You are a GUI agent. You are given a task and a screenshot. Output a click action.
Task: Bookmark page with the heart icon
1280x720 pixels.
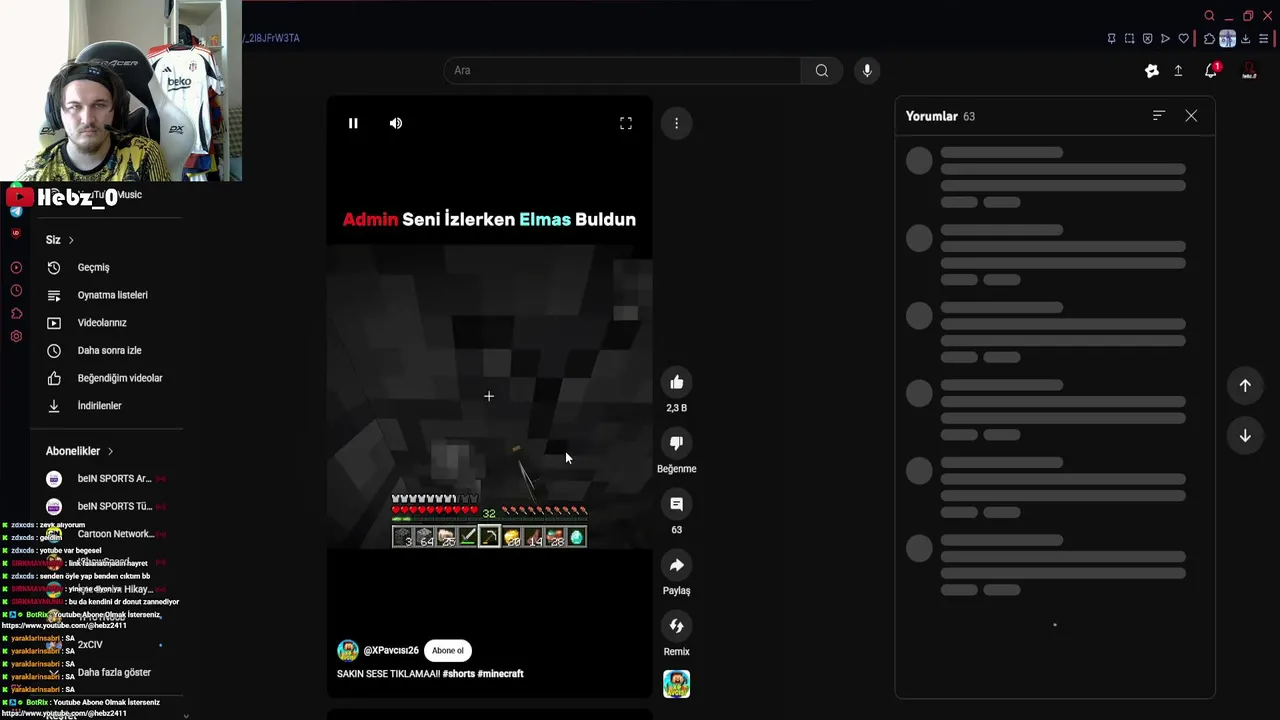tap(1183, 39)
